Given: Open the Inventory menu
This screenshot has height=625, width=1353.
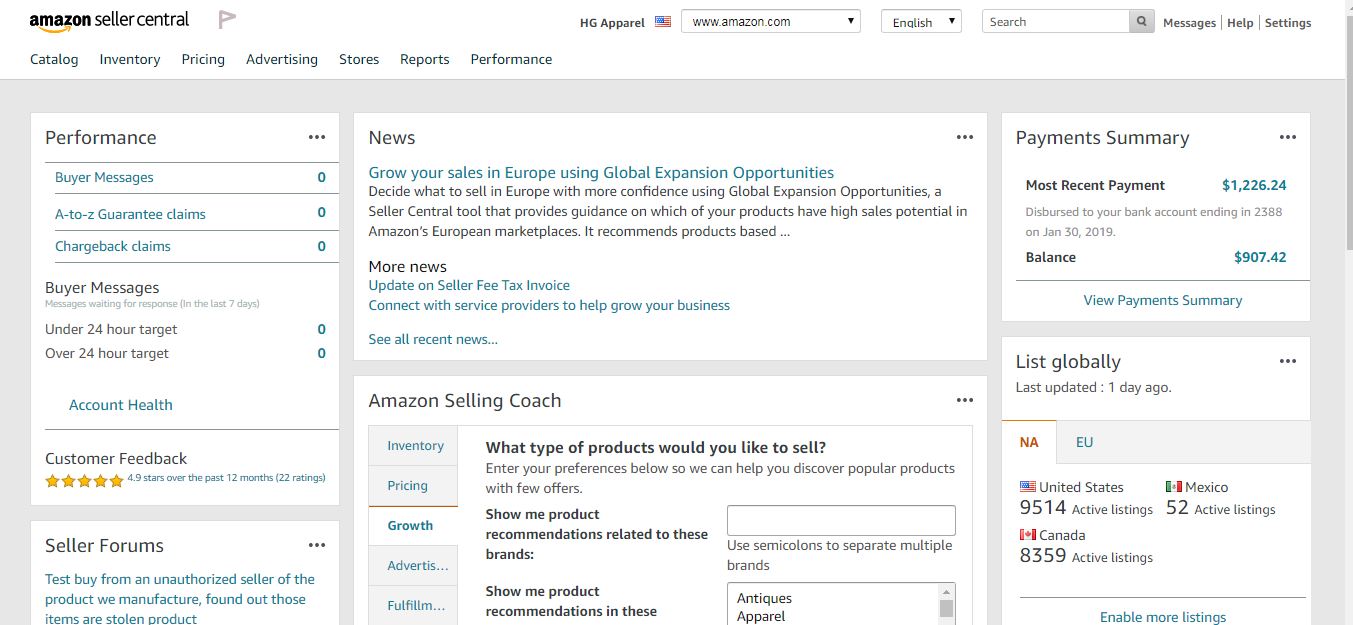Looking at the screenshot, I should 130,60.
